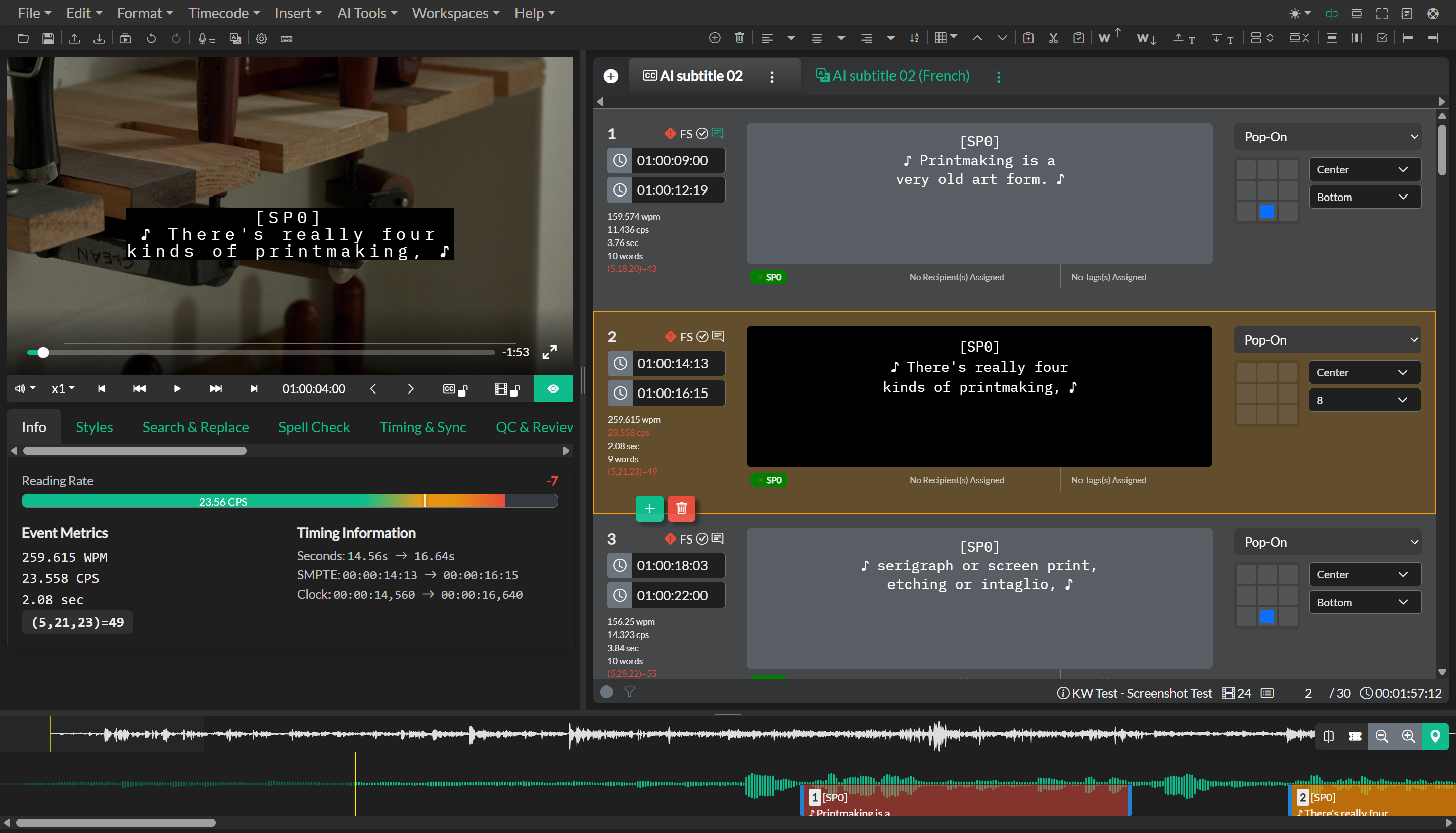Click the filter funnel icon below list
The image size is (1456, 833).
pyautogui.click(x=630, y=692)
